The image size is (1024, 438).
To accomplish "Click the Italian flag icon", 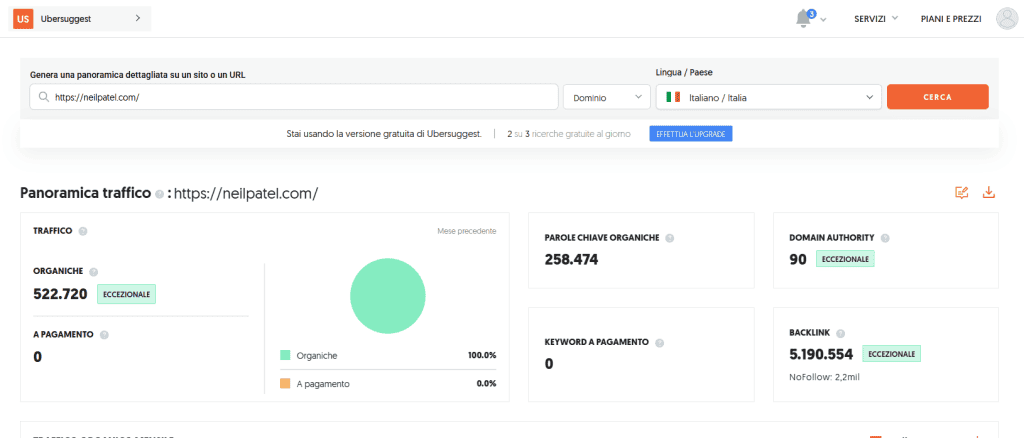I will pyautogui.click(x=673, y=97).
